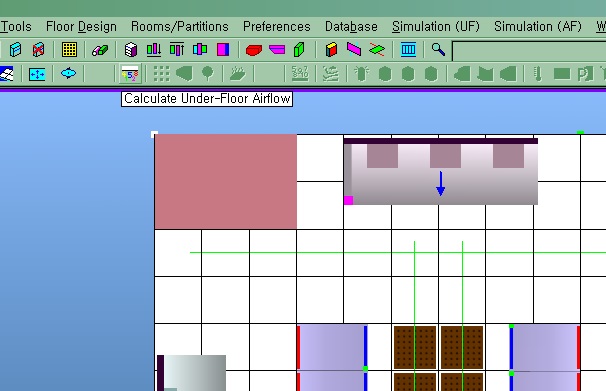Click the red 3D box icon
The image size is (606, 391).
click(x=254, y=49)
